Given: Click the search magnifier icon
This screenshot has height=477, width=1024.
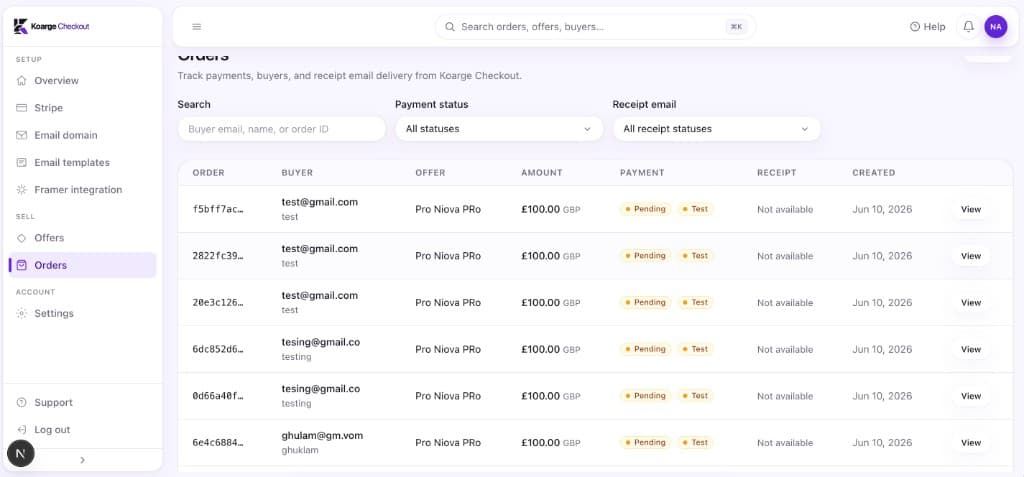Looking at the screenshot, I should [450, 27].
